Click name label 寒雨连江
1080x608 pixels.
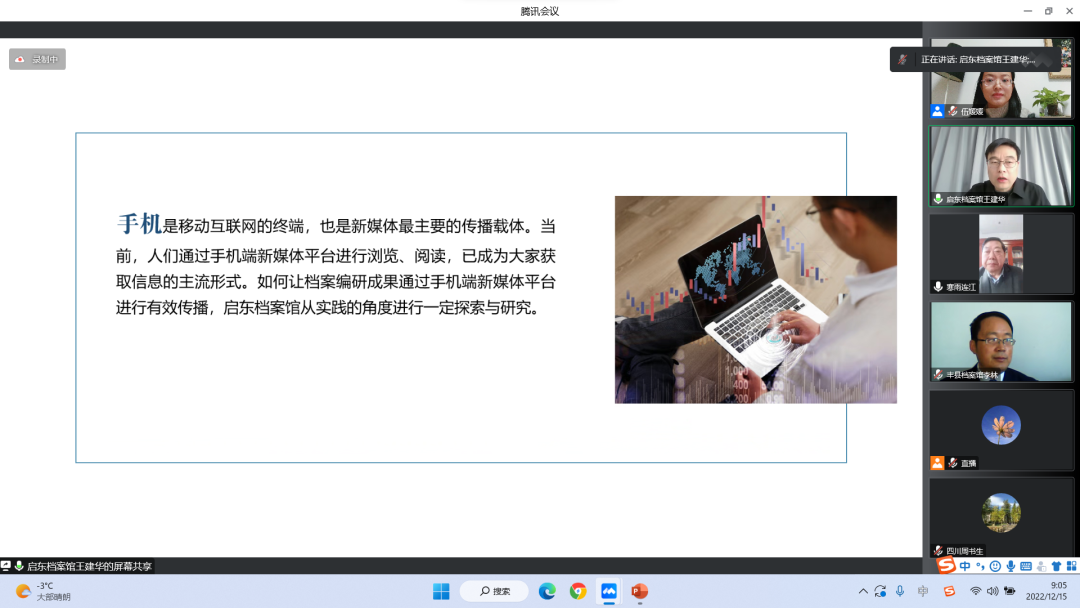click(961, 287)
